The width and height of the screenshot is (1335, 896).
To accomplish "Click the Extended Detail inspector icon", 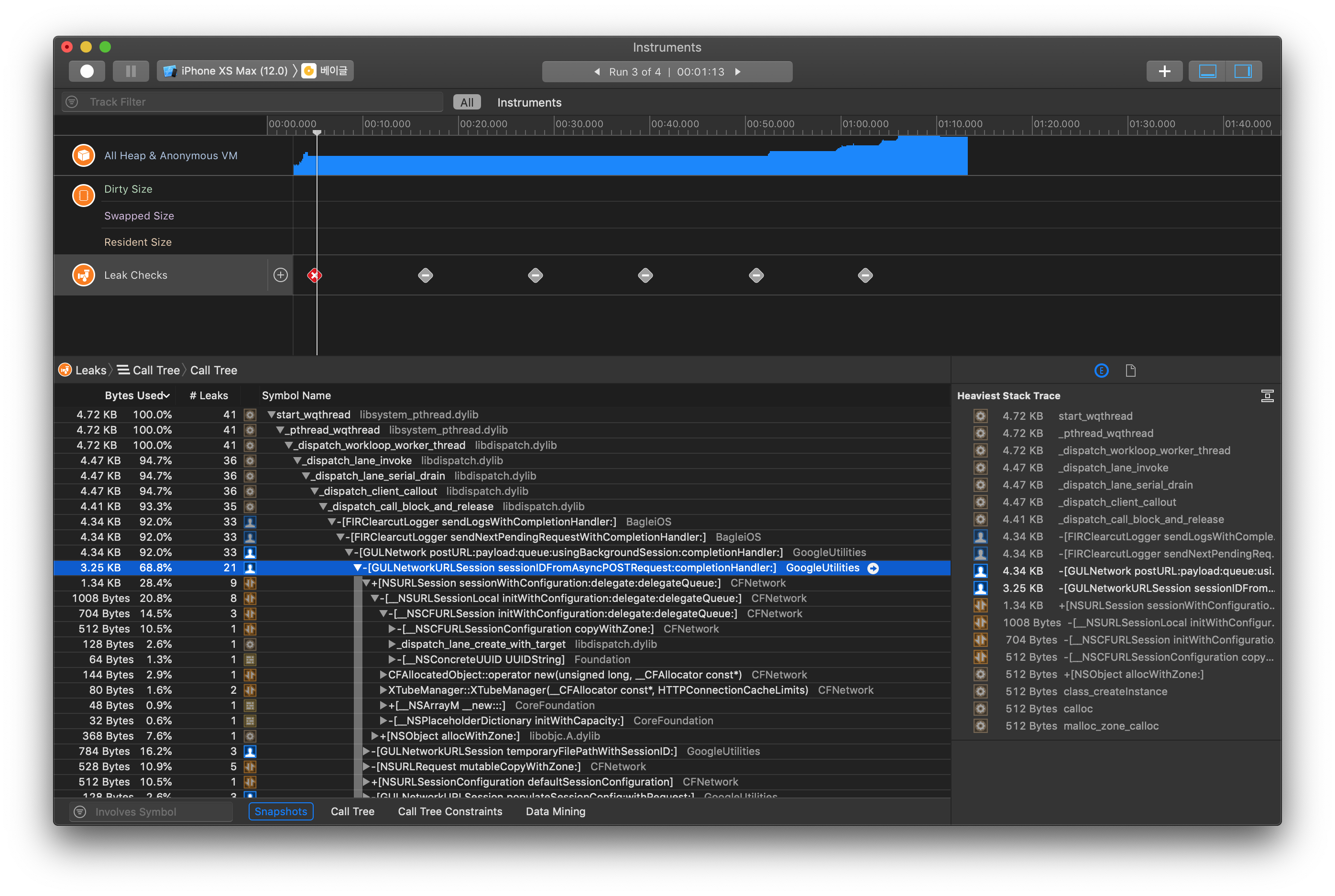I will point(1101,371).
